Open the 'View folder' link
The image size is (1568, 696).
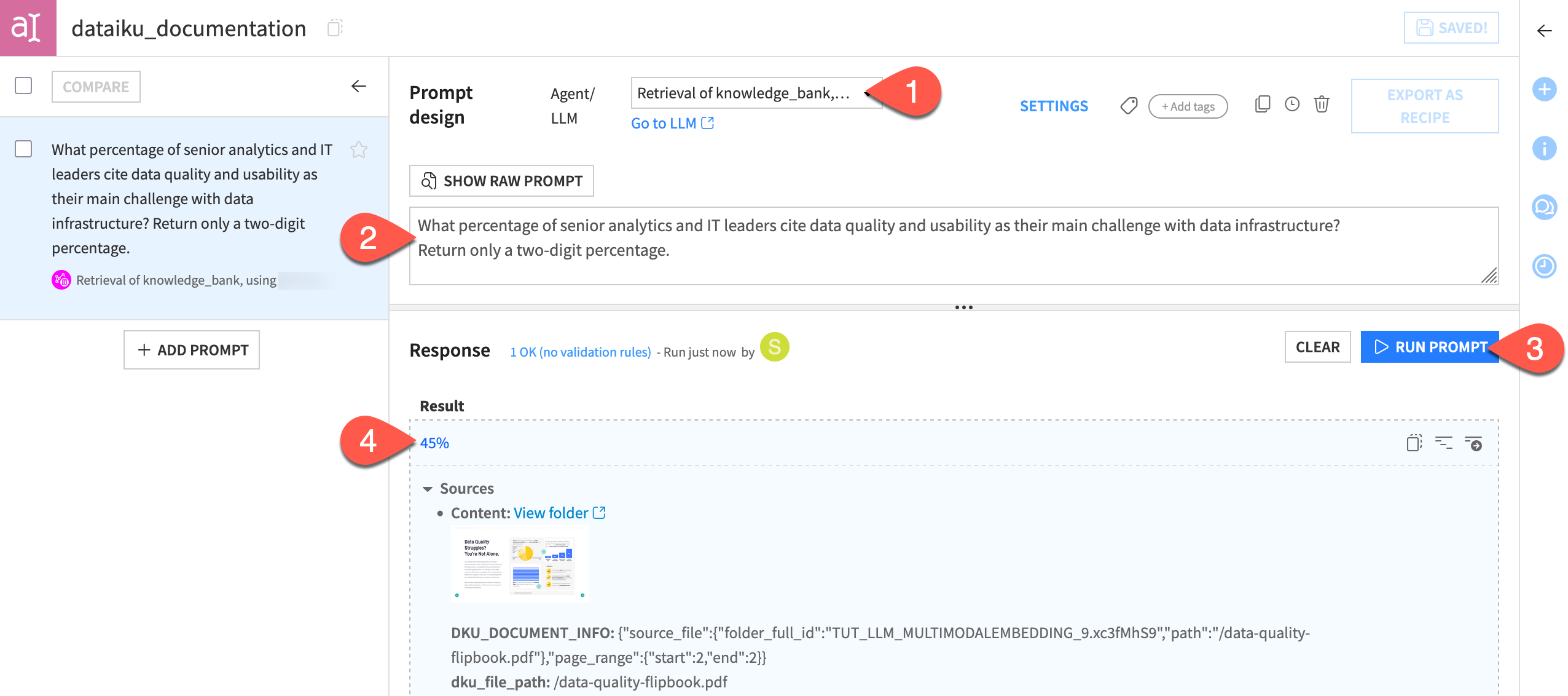click(560, 513)
